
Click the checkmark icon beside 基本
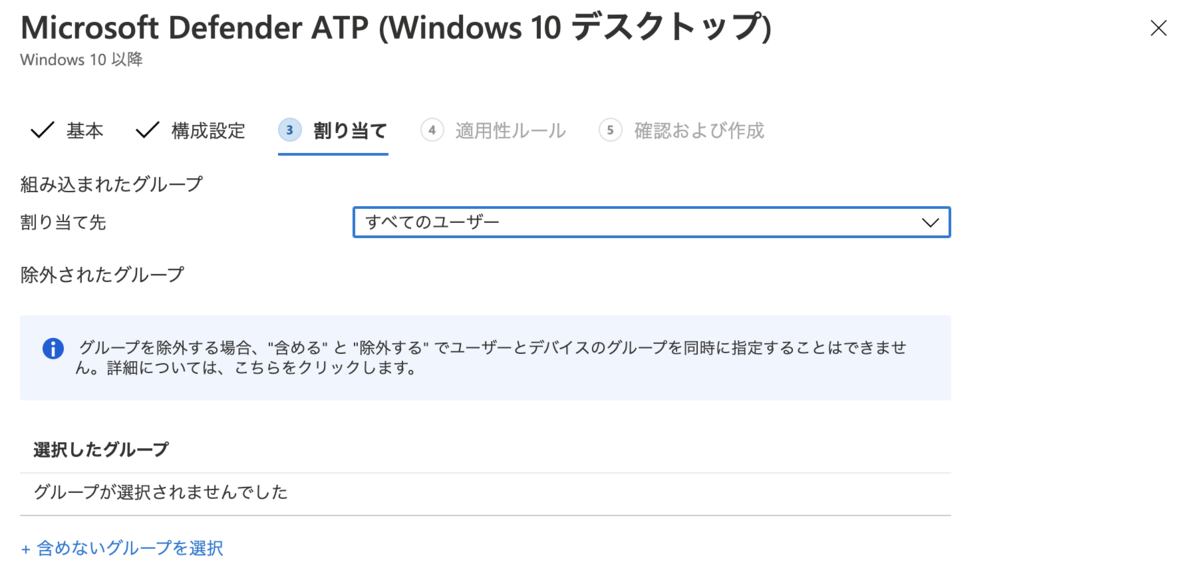click(x=42, y=131)
